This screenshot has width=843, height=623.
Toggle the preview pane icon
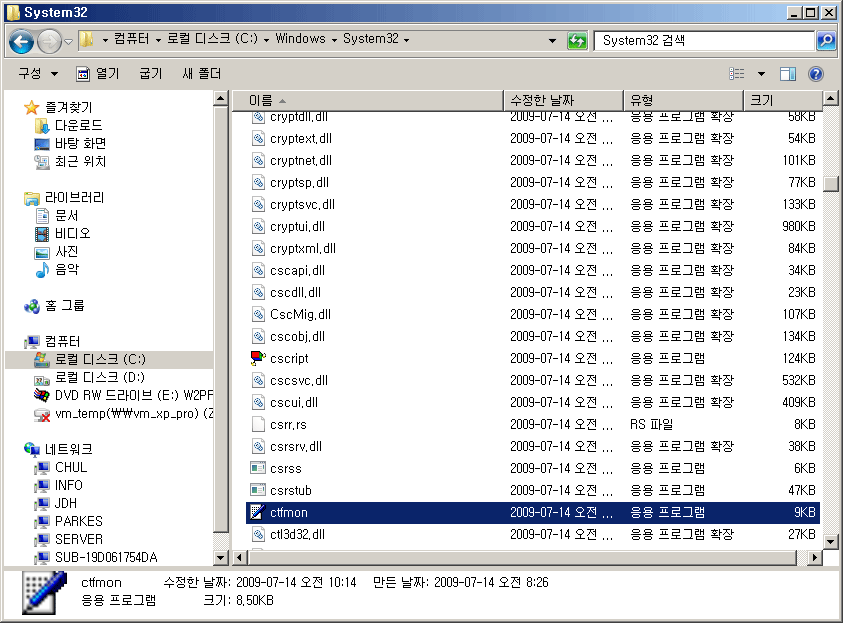click(788, 74)
